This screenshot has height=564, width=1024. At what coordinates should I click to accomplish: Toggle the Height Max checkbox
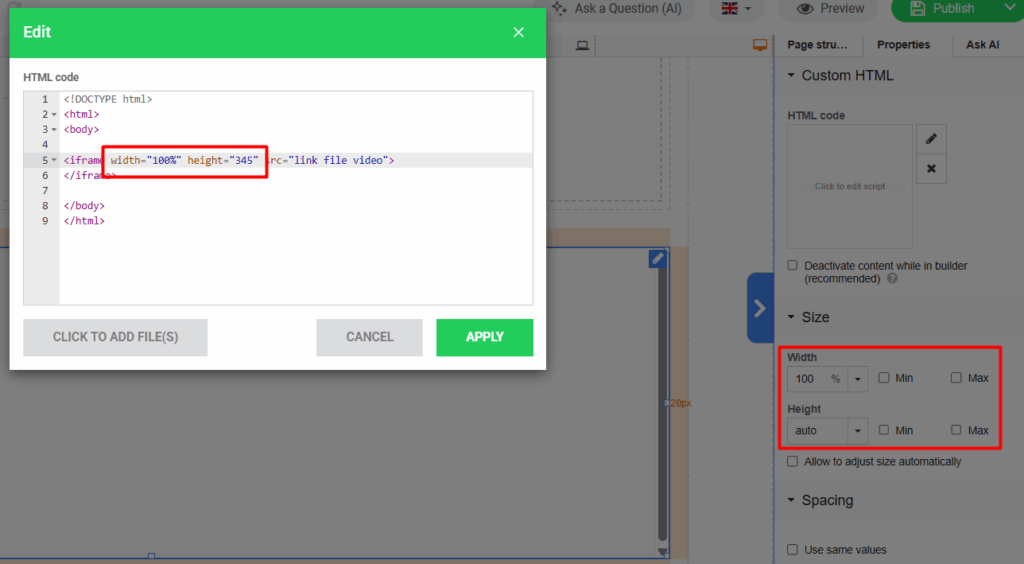pos(956,430)
